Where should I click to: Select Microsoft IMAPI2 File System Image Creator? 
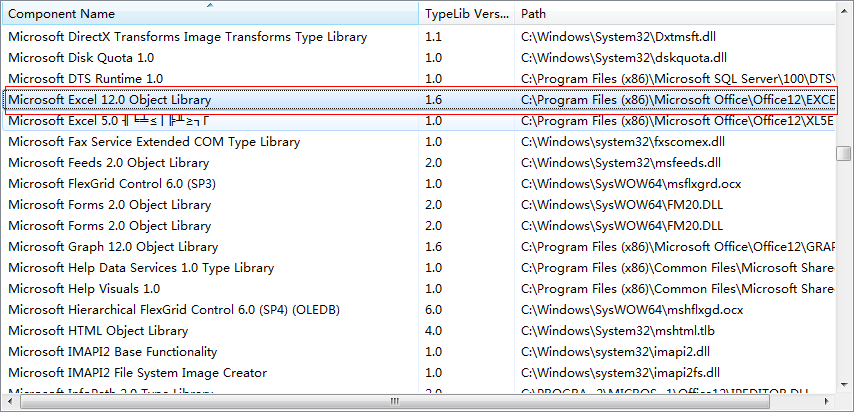pyautogui.click(x=138, y=373)
